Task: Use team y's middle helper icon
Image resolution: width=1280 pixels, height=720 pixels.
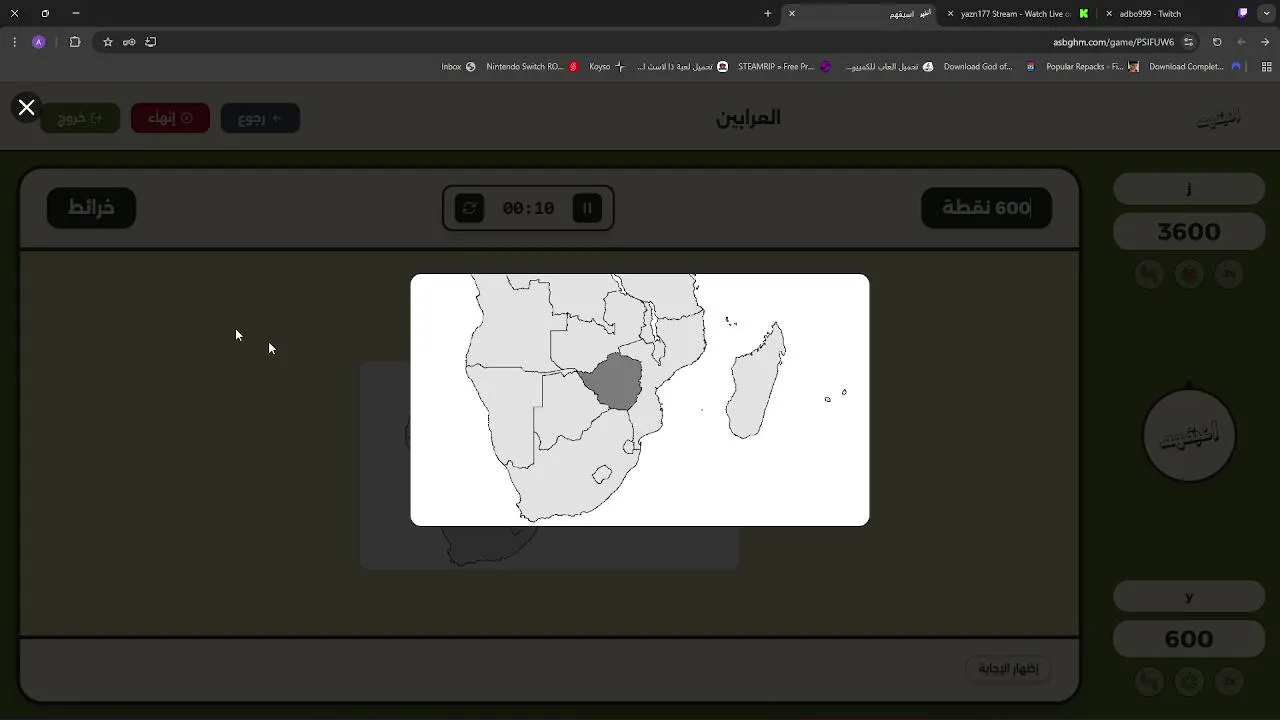Action: [1189, 681]
